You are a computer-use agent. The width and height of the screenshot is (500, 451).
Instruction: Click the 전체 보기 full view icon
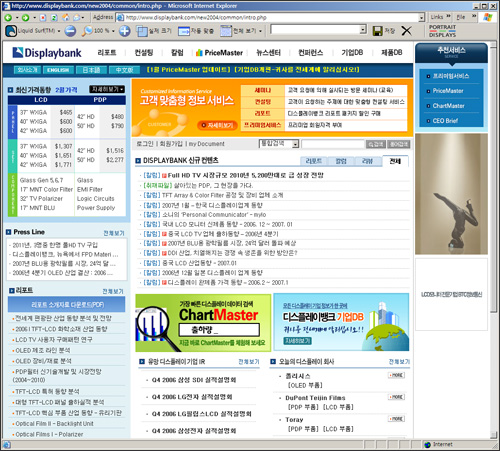(x=226, y=31)
